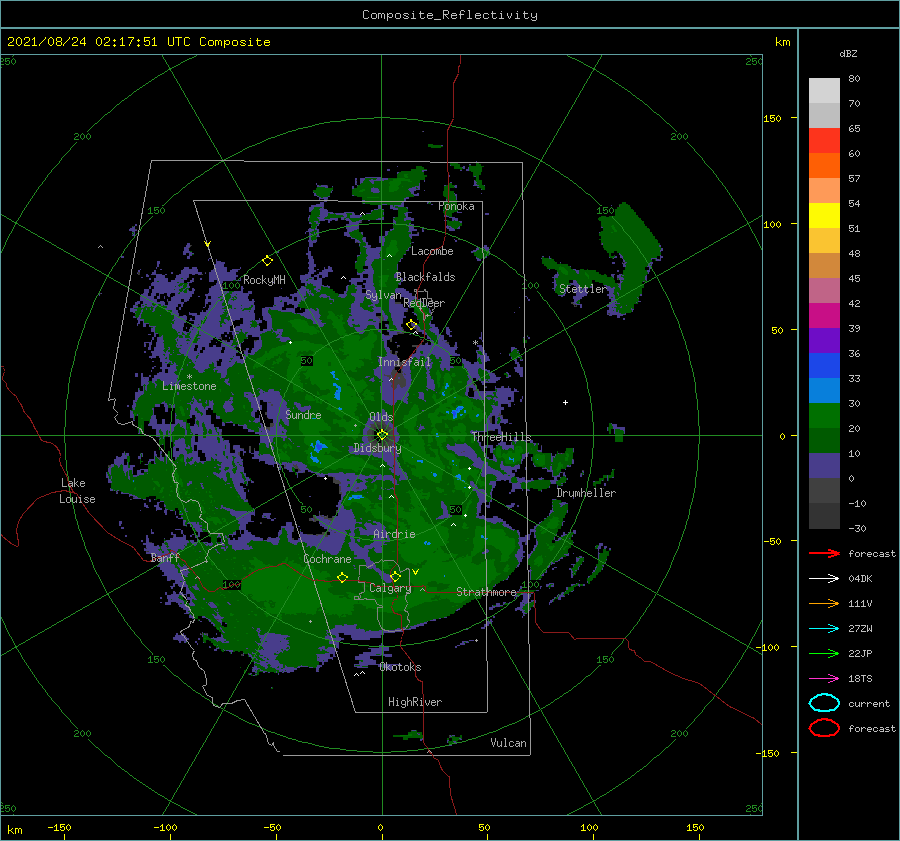Select the RedDeer city label
Viewport: 900px width, 841px height.
(424, 303)
